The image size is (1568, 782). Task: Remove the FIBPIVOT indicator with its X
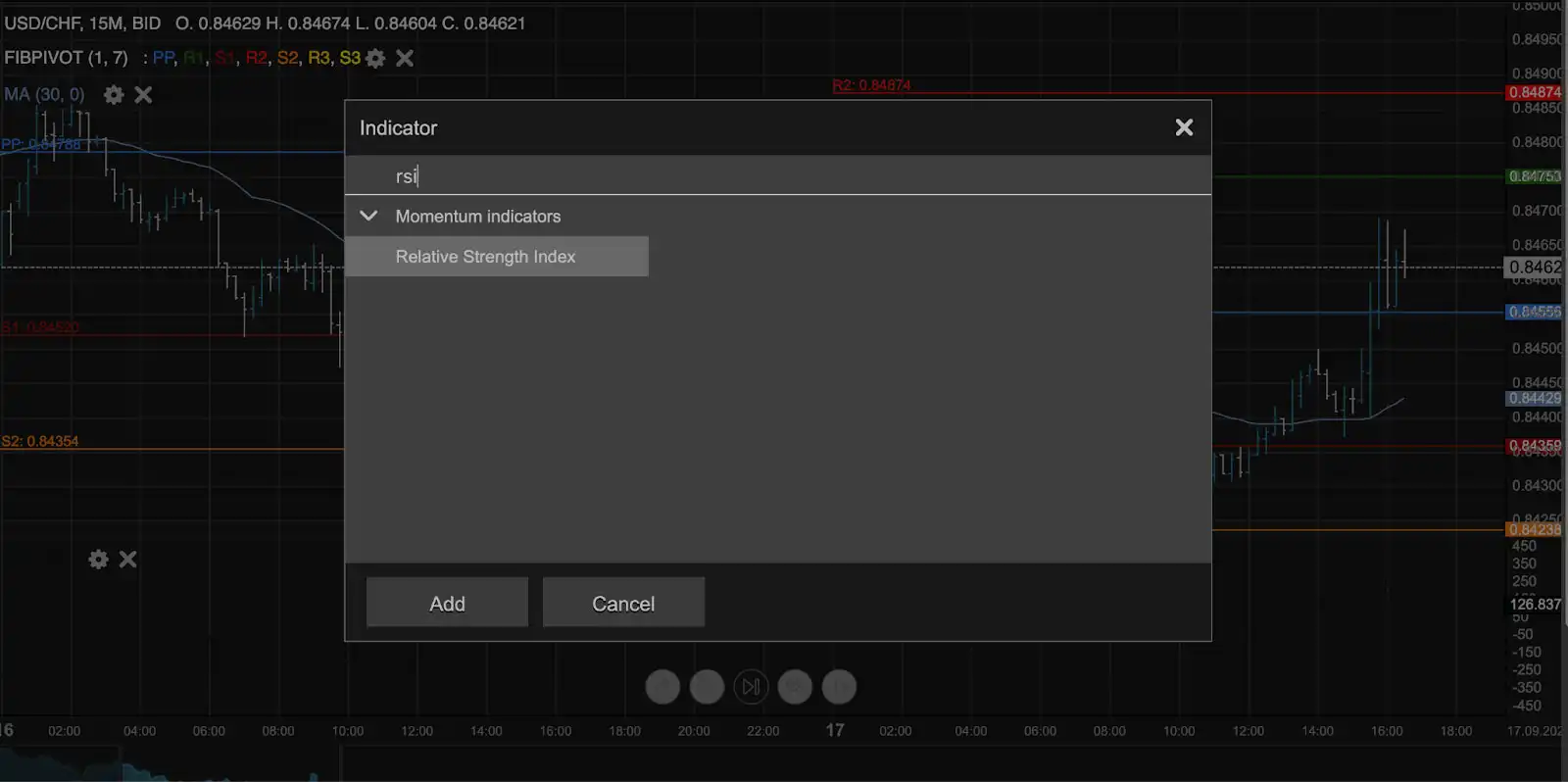coord(405,59)
